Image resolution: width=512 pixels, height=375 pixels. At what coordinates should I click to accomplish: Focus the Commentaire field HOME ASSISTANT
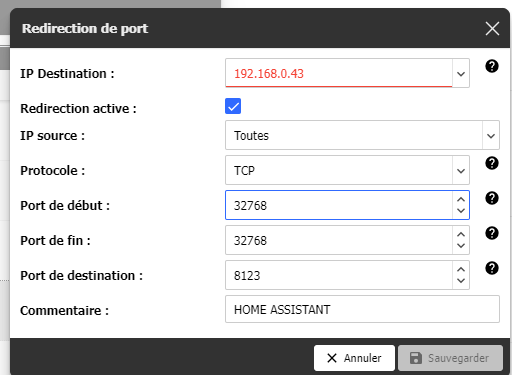pyautogui.click(x=362, y=309)
